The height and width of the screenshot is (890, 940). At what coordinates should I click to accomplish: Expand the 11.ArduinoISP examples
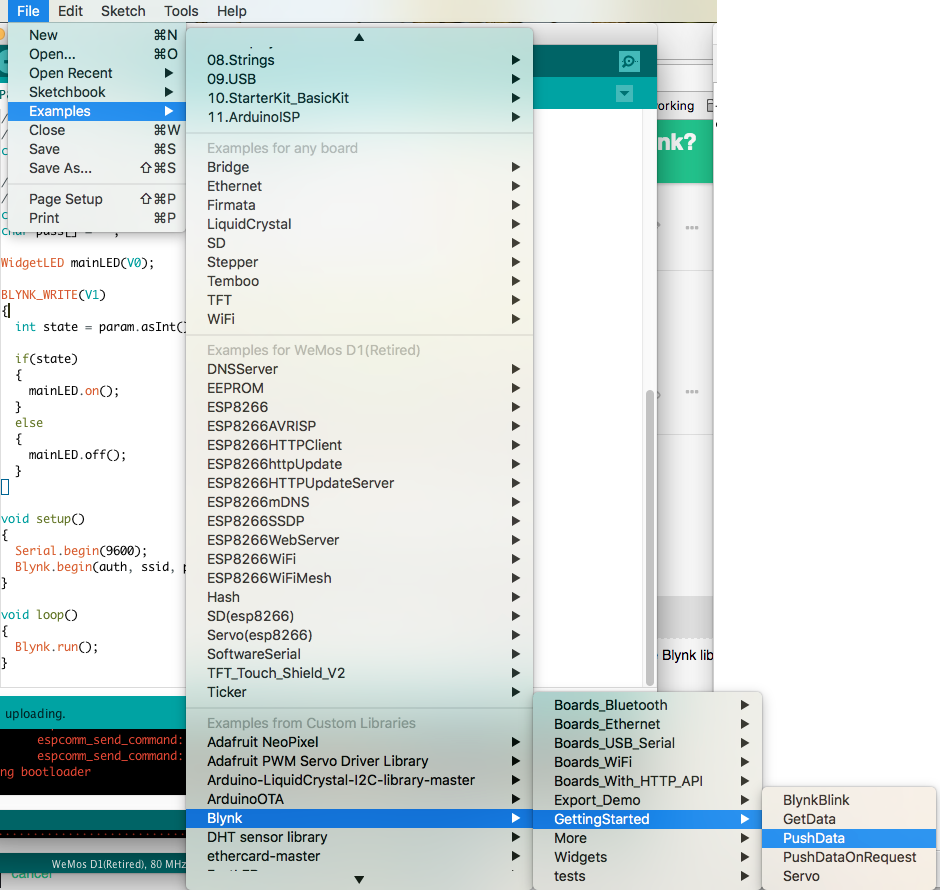tap(359, 117)
